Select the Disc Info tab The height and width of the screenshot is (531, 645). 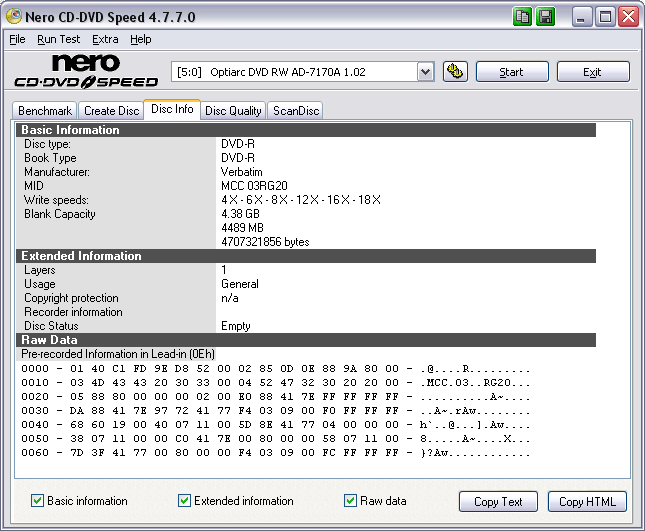172,109
